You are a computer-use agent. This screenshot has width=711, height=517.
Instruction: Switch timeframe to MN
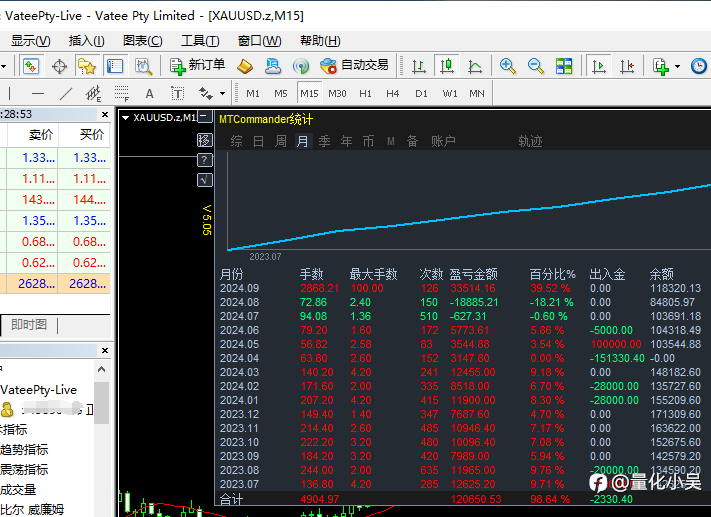click(x=477, y=94)
